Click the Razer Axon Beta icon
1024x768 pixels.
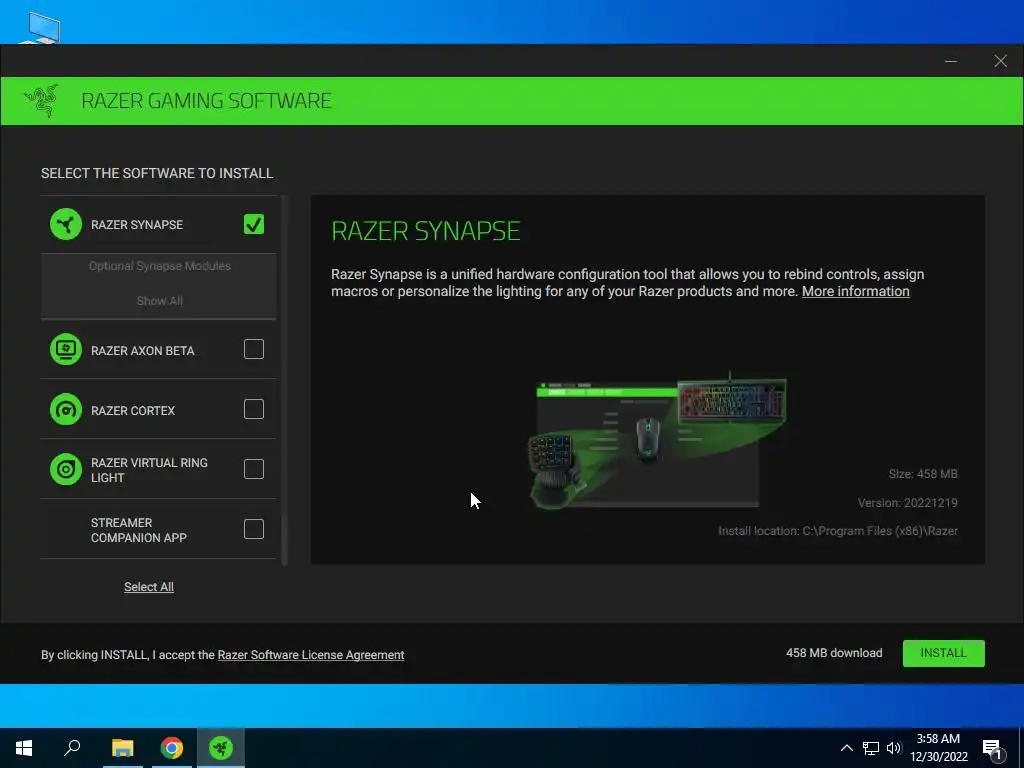(x=66, y=350)
